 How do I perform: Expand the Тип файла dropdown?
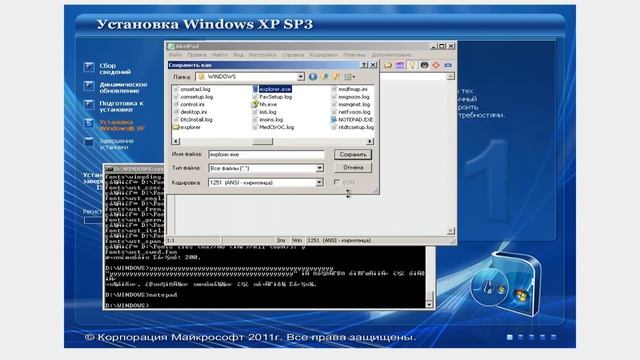click(x=320, y=168)
